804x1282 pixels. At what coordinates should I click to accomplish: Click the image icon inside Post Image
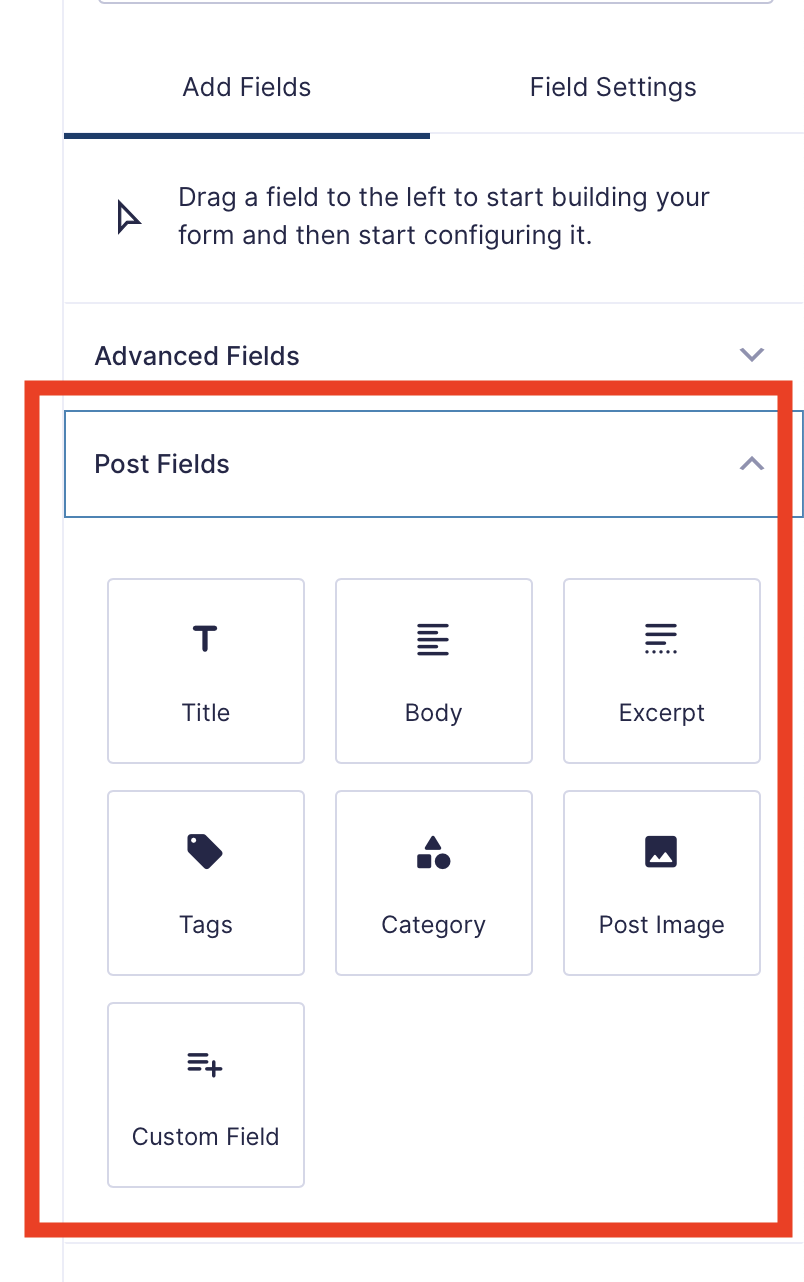[x=661, y=851]
